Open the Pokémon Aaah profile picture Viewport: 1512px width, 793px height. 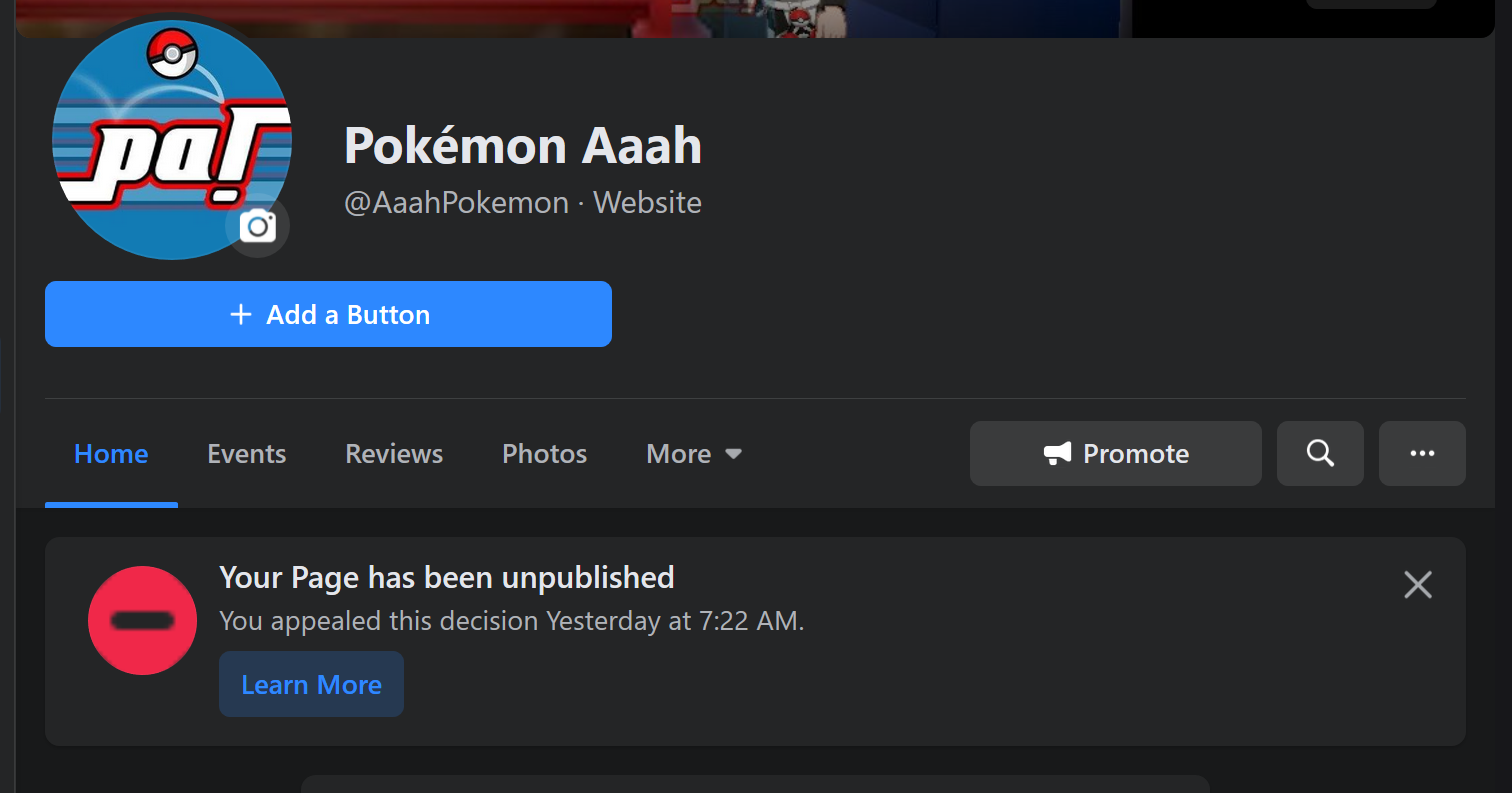click(172, 140)
